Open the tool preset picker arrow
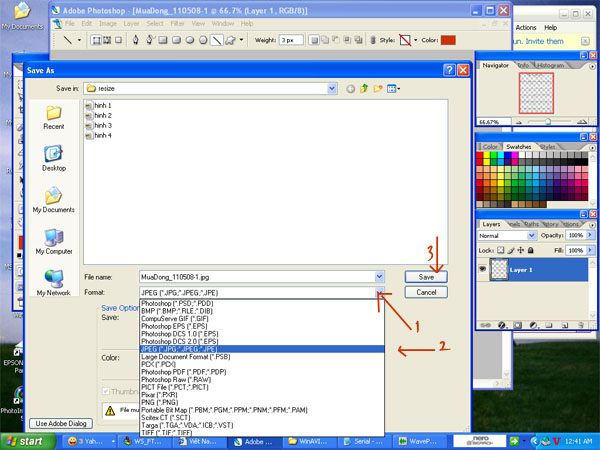 point(79,40)
